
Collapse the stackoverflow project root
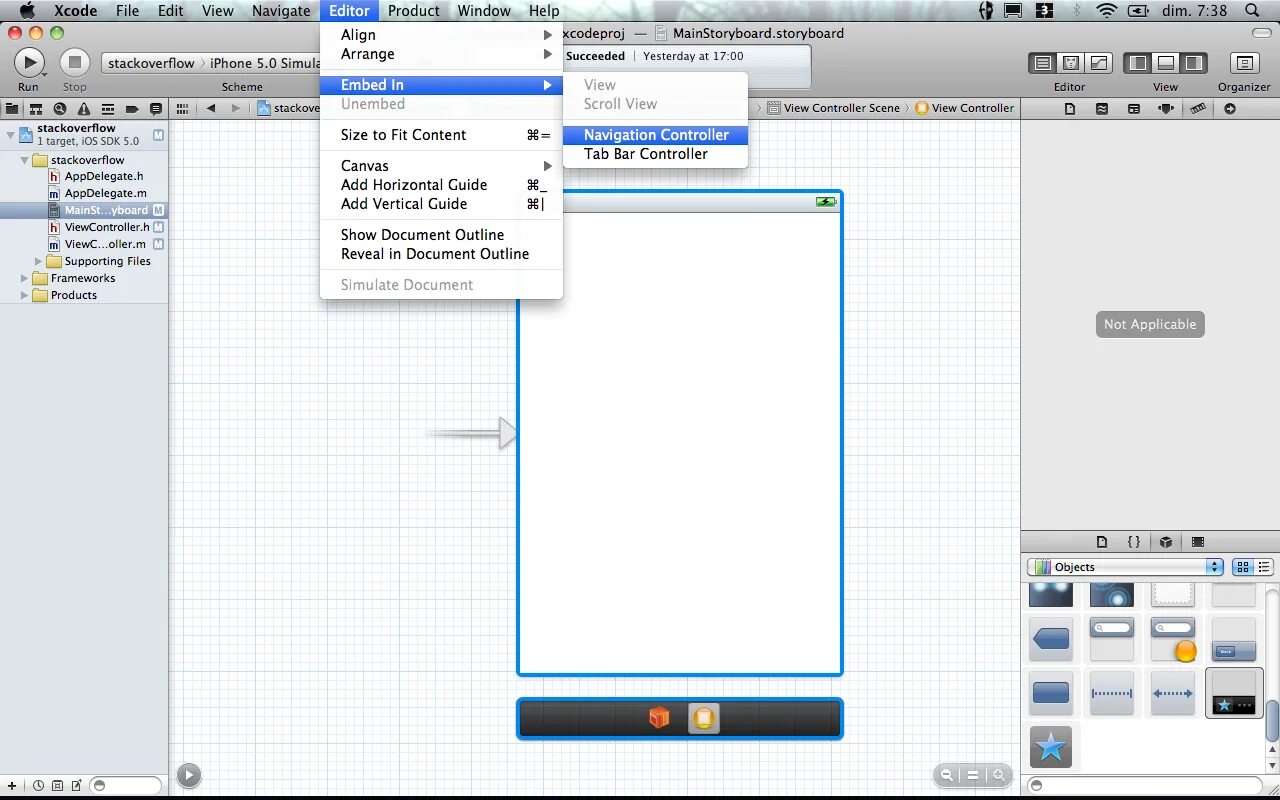tap(10, 133)
